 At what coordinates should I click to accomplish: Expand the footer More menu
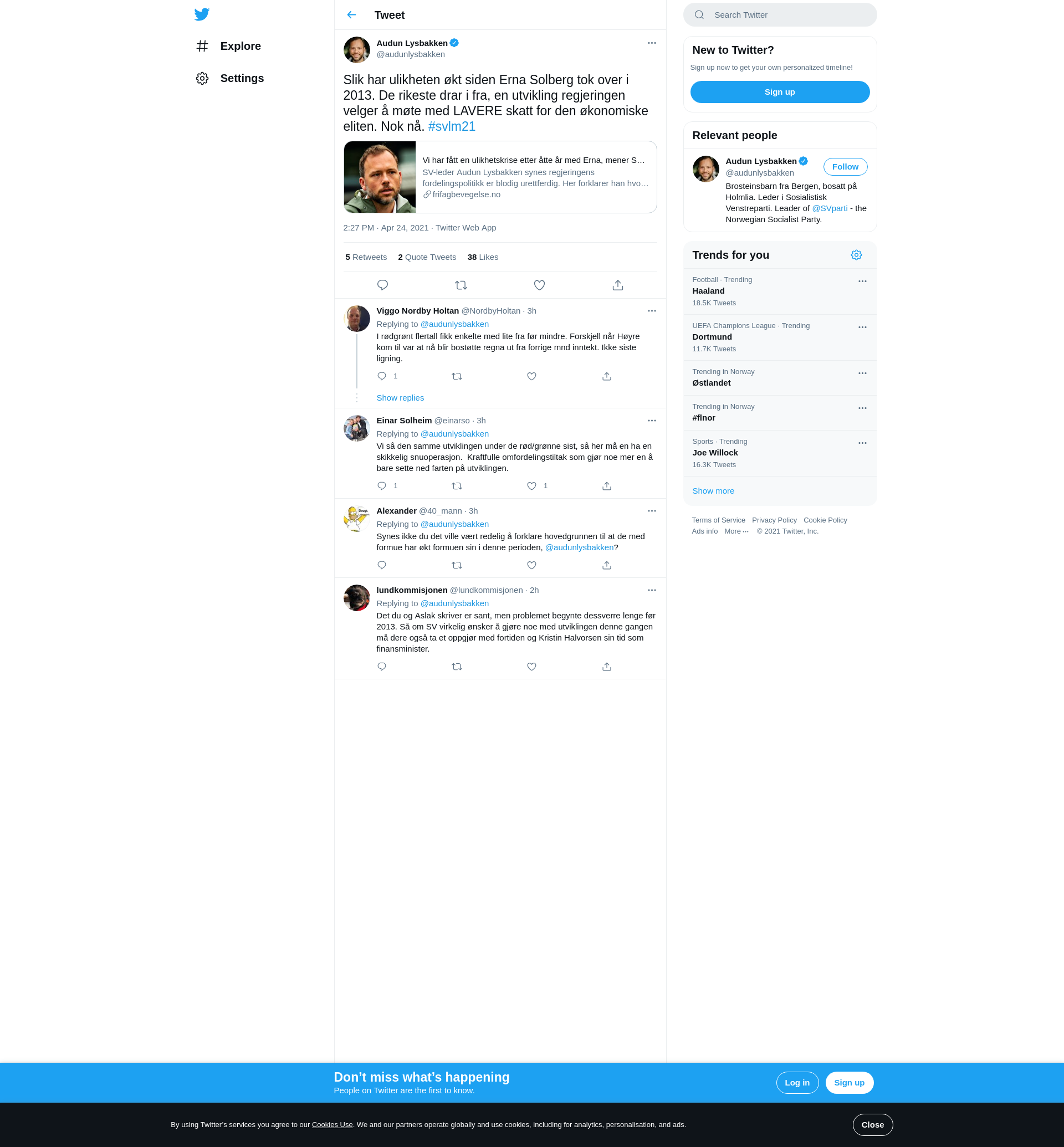[x=736, y=531]
